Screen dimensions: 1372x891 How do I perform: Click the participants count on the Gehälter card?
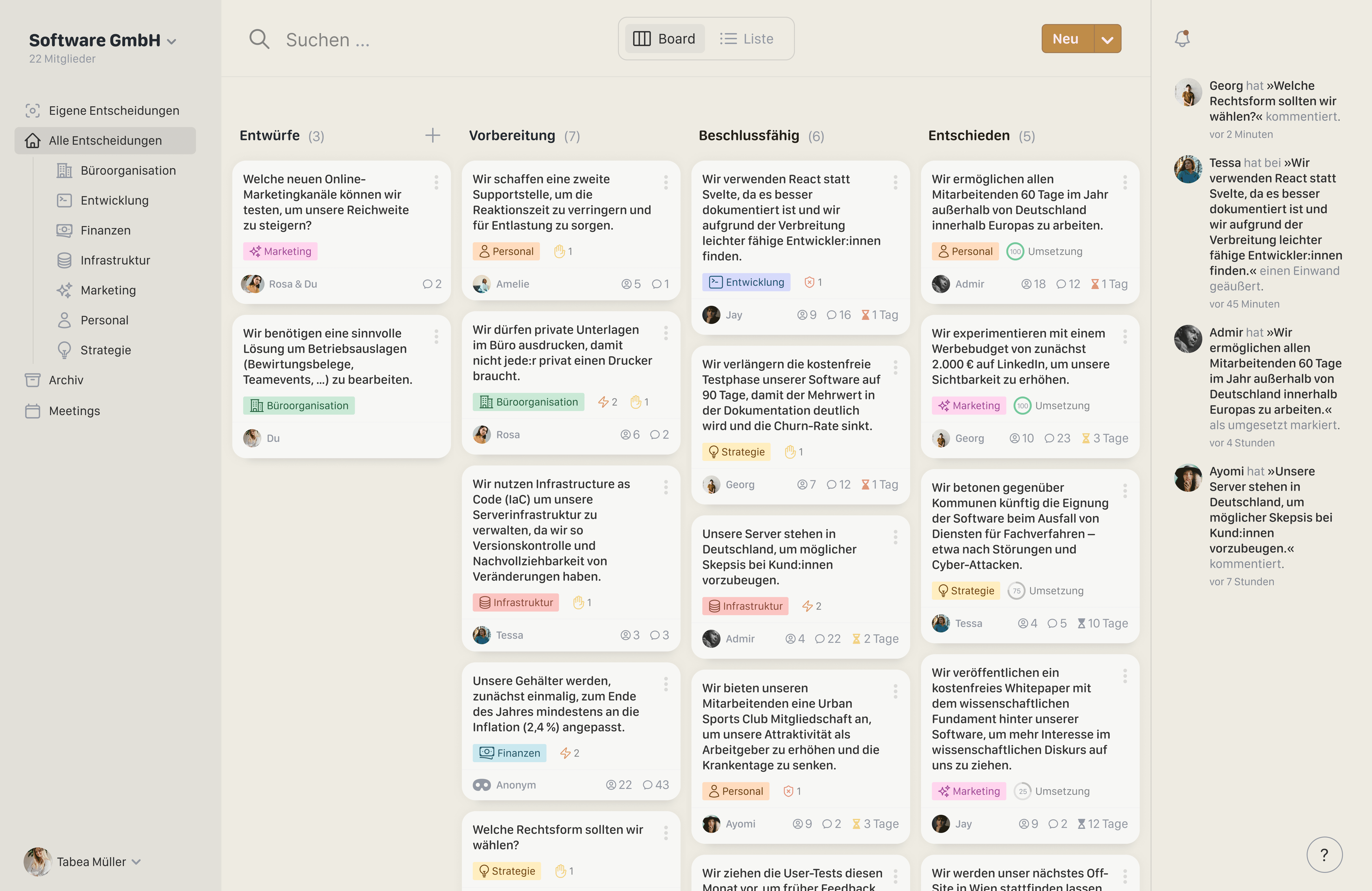(x=619, y=785)
